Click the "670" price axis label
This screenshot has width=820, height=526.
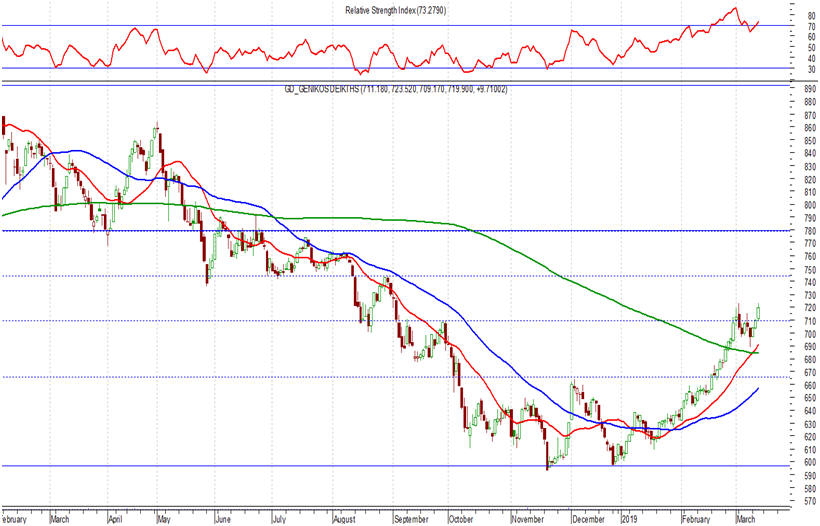coord(810,372)
